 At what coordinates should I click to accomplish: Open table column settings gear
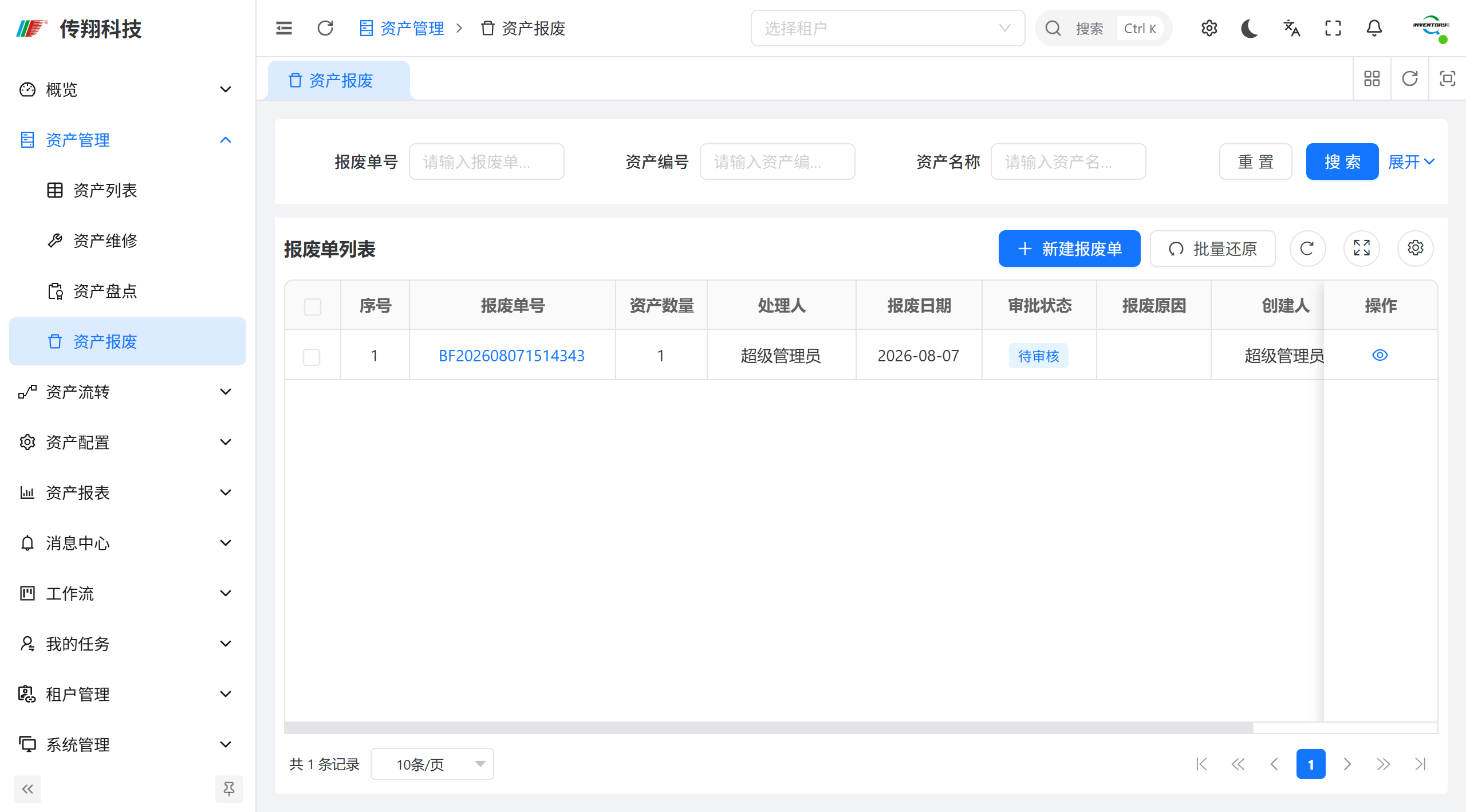(1416, 249)
